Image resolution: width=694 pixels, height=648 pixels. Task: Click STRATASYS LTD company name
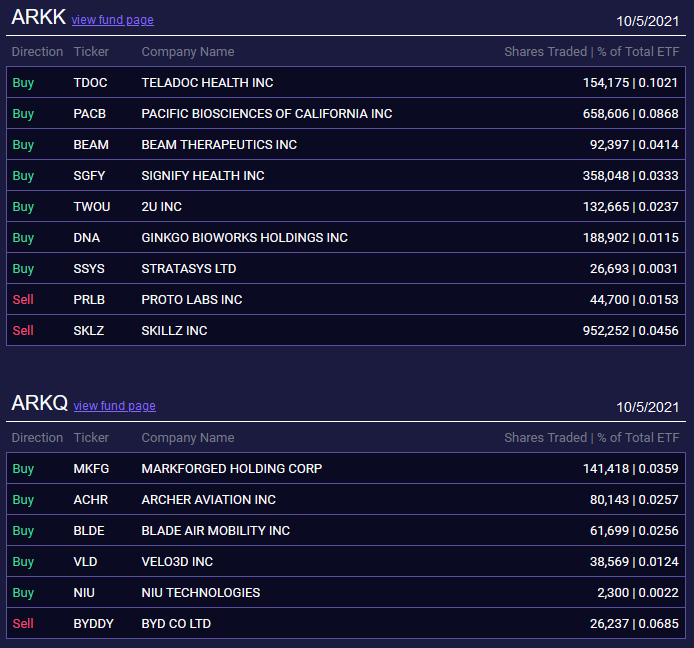click(189, 269)
